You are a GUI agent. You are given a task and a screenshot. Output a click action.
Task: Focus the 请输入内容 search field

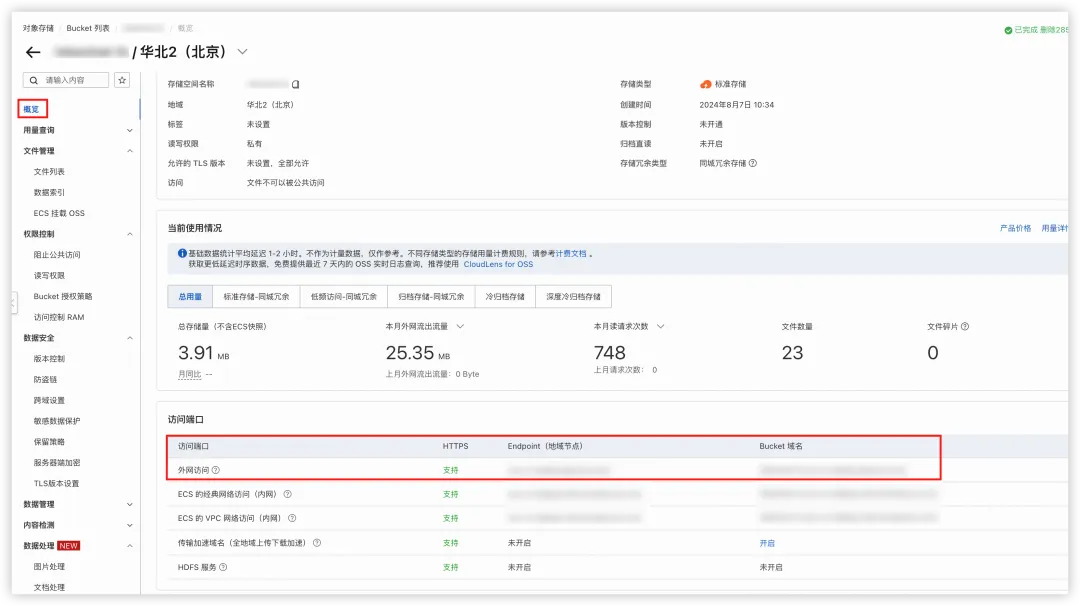click(66, 81)
